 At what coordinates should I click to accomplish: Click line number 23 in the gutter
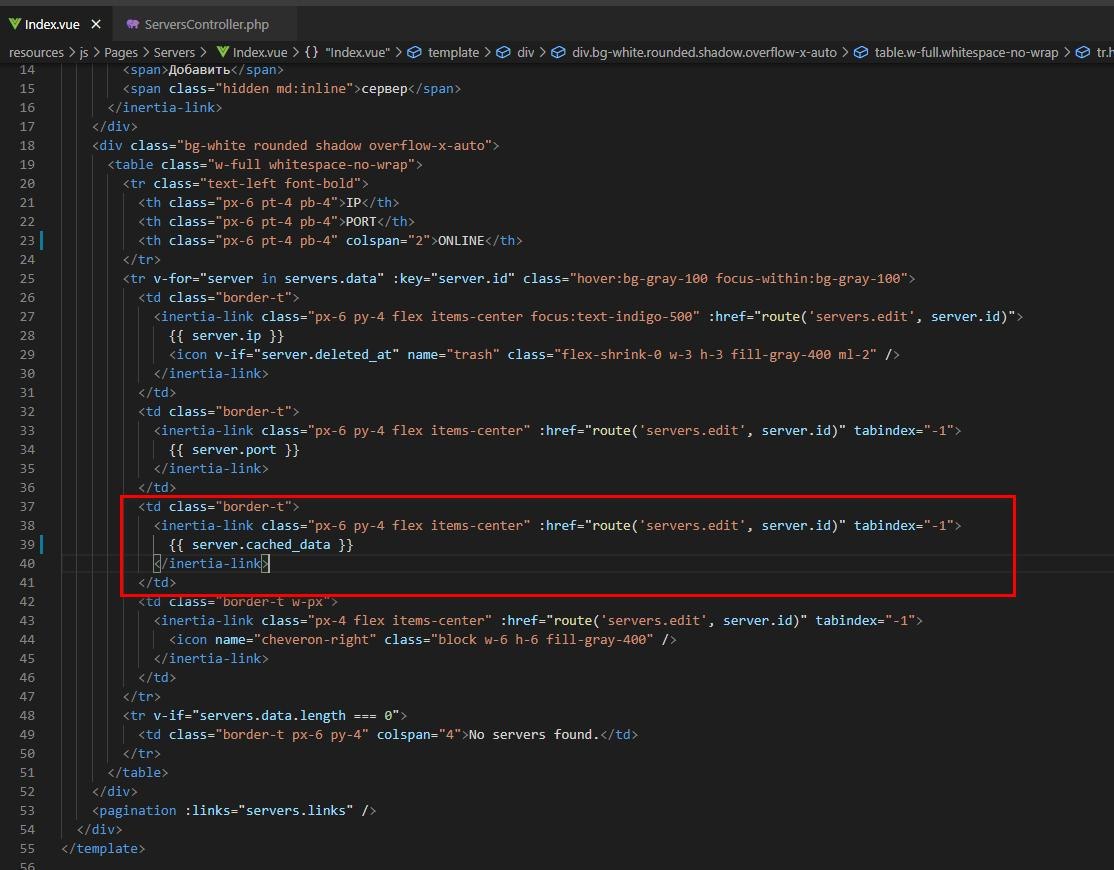click(x=27, y=241)
